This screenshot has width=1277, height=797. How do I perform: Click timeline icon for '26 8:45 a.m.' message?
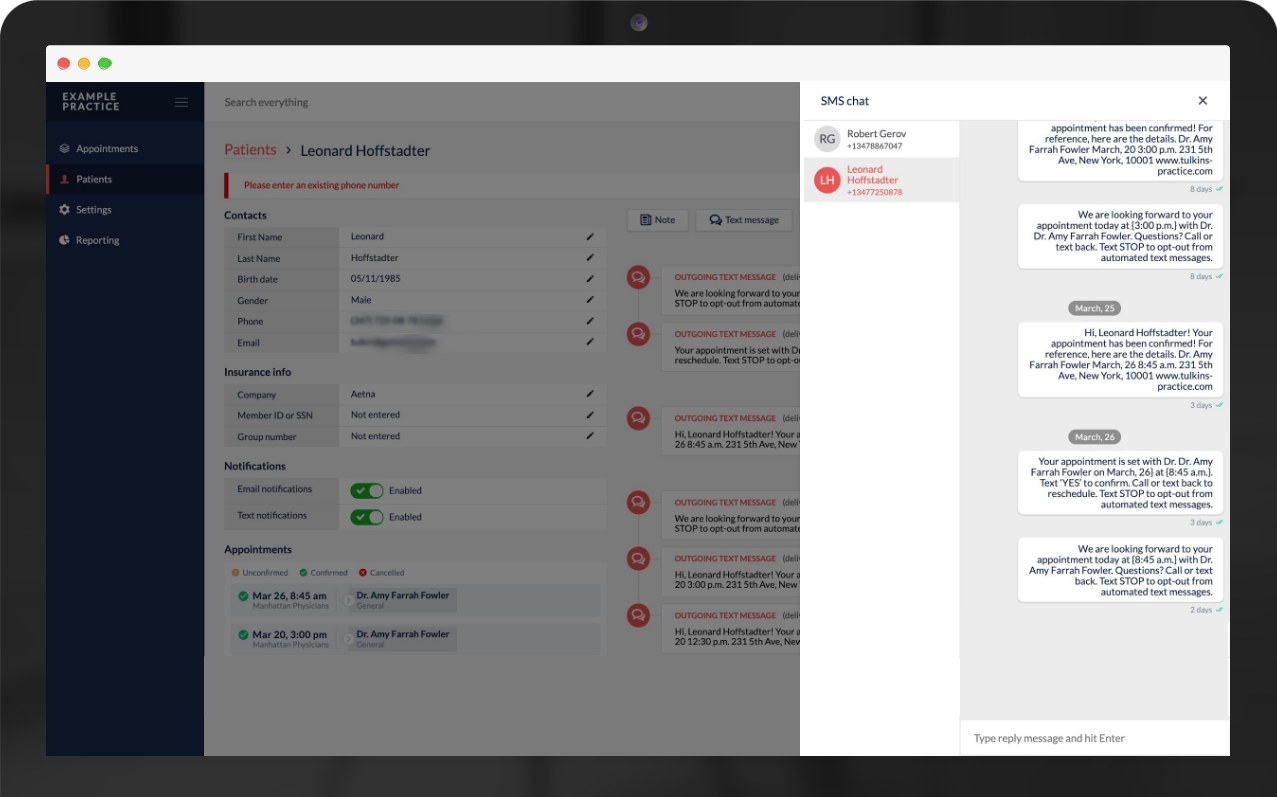pos(638,418)
